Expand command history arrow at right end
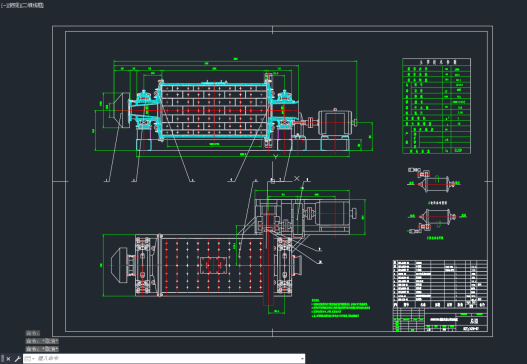Viewport: 527px width, 364px height. pos(302,359)
